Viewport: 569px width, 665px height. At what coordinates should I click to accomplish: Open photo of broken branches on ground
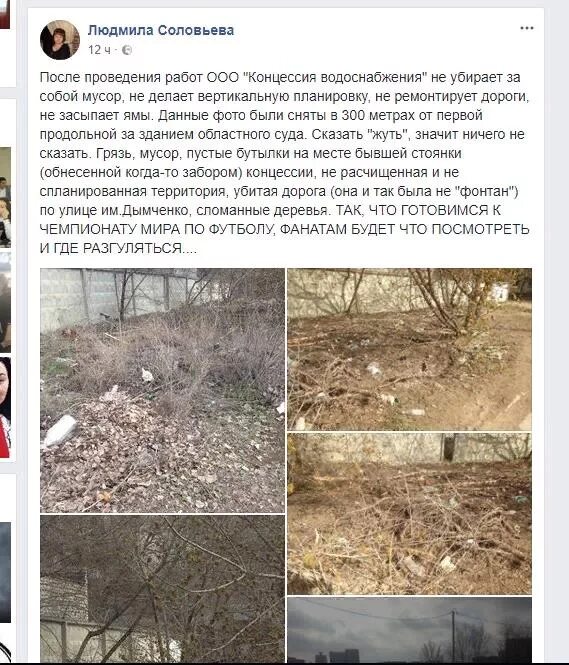click(x=409, y=514)
